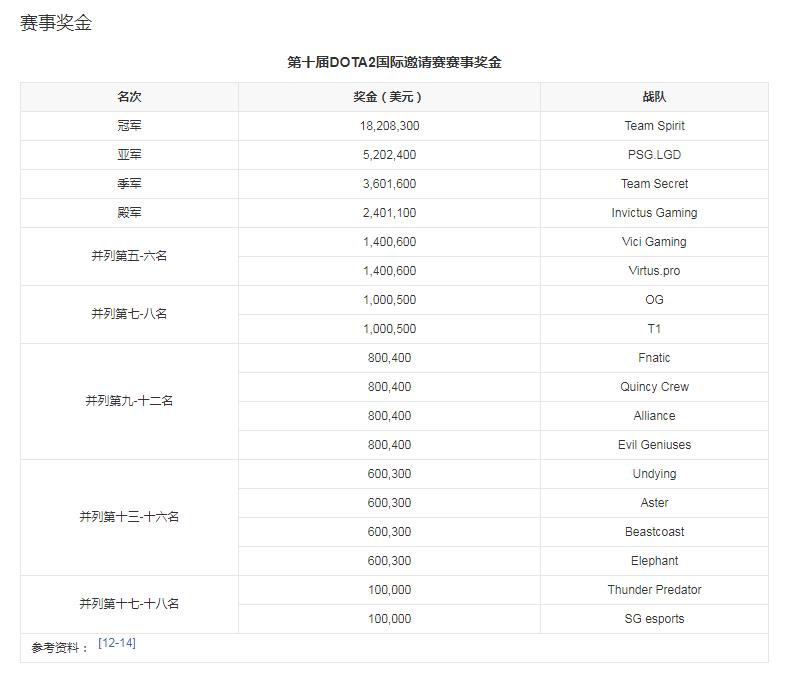Select the prize 600,300 in Undying row
794x681 pixels.
389,473
